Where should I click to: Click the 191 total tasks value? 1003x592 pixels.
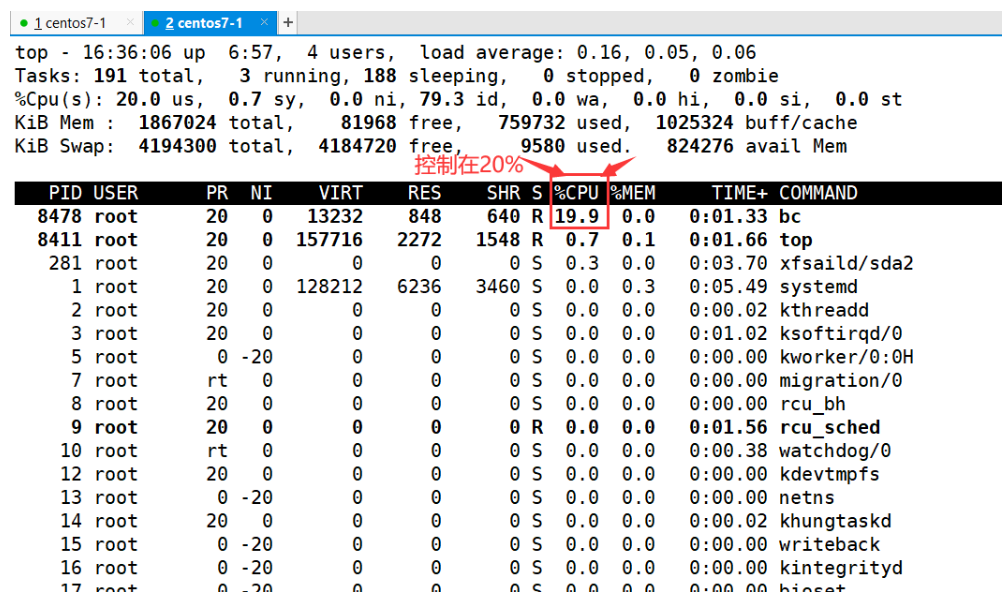[x=111, y=76]
